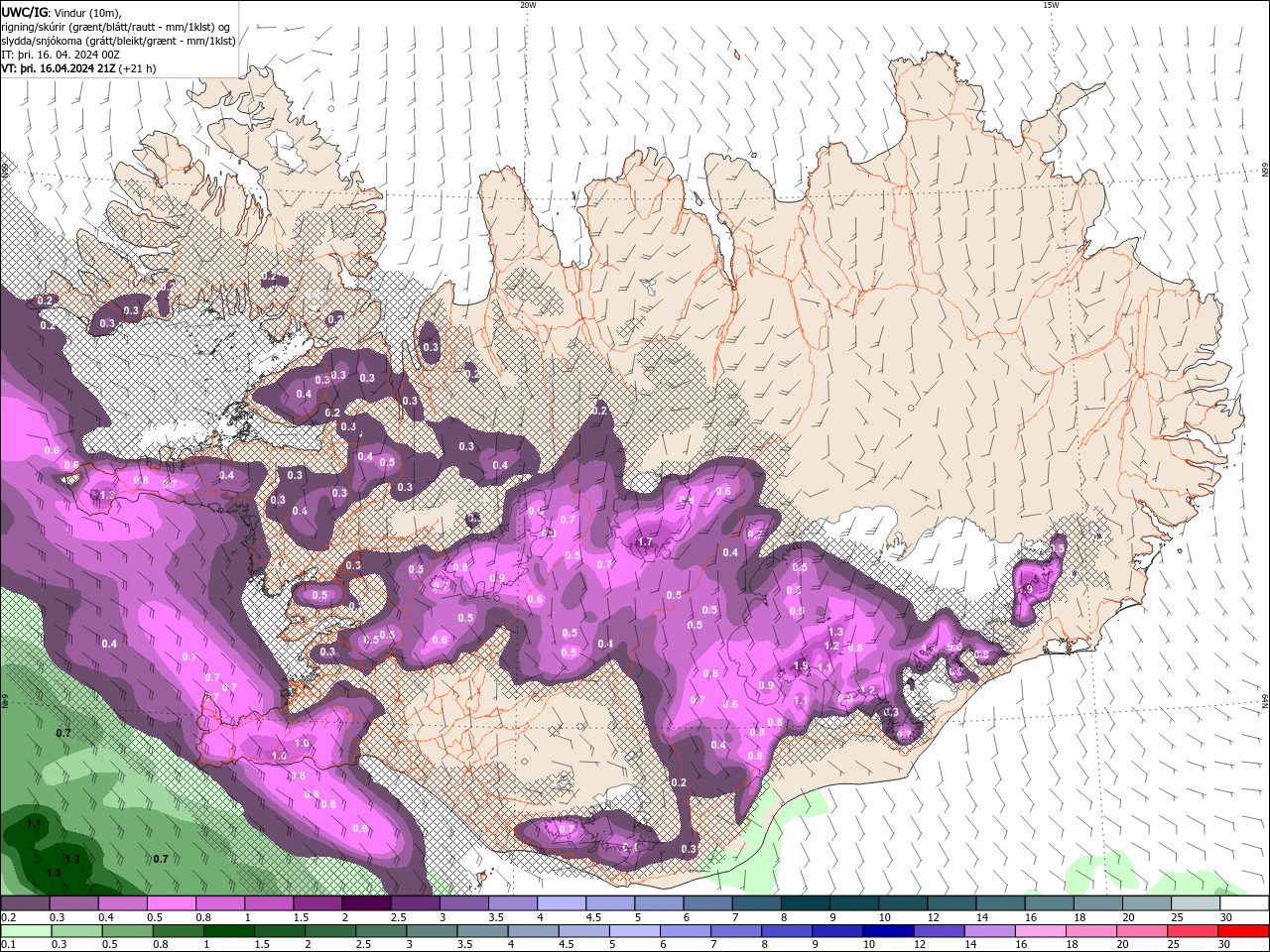Click the "16" label in the upper legend
The image size is (1270, 952).
[x=1031, y=917]
